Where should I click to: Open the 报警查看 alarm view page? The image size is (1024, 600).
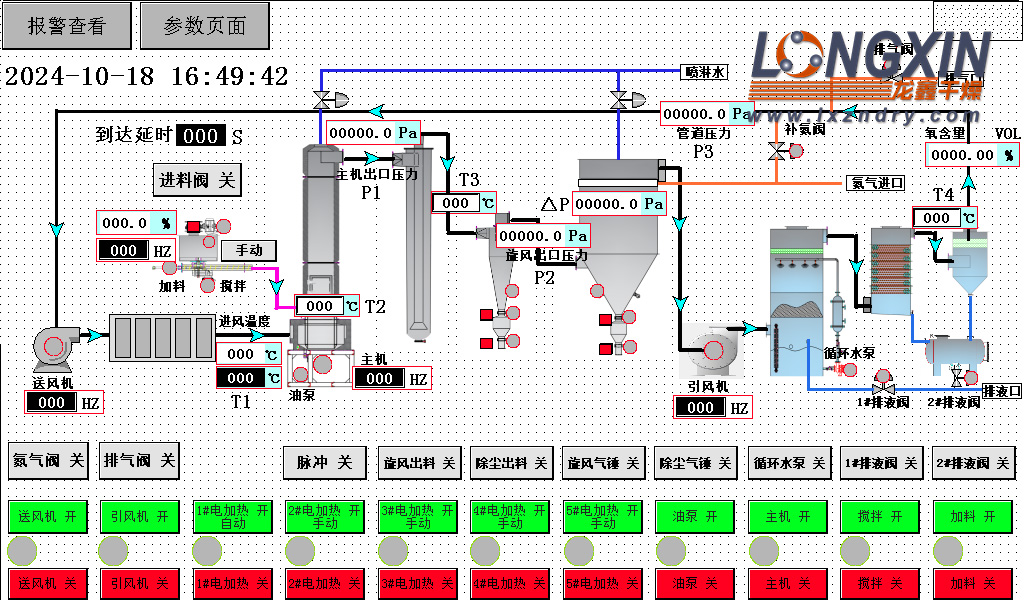coord(66,26)
